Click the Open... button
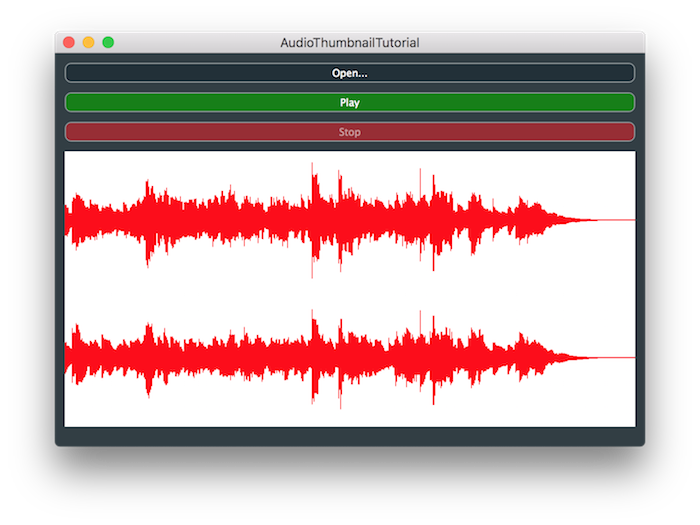This screenshot has height=525, width=700. (x=350, y=73)
